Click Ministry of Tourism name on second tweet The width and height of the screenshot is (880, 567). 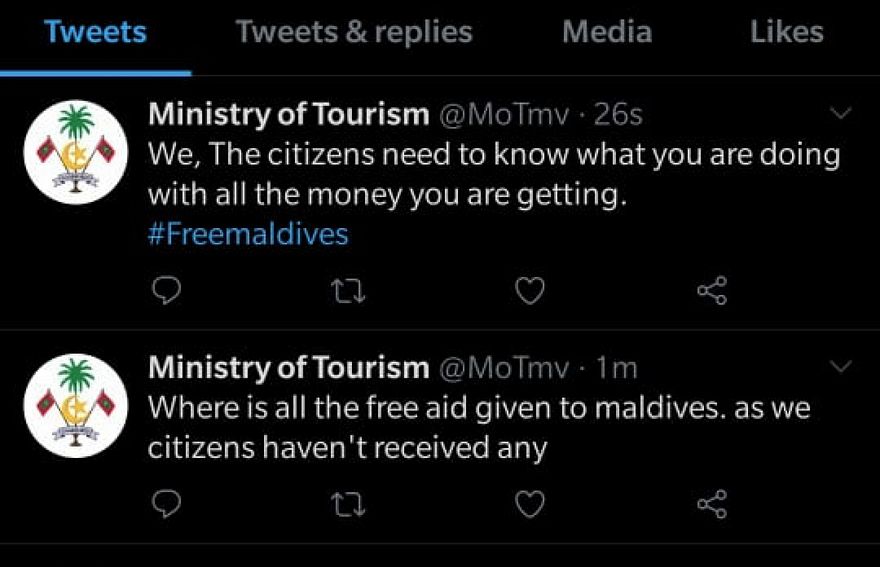pos(288,368)
